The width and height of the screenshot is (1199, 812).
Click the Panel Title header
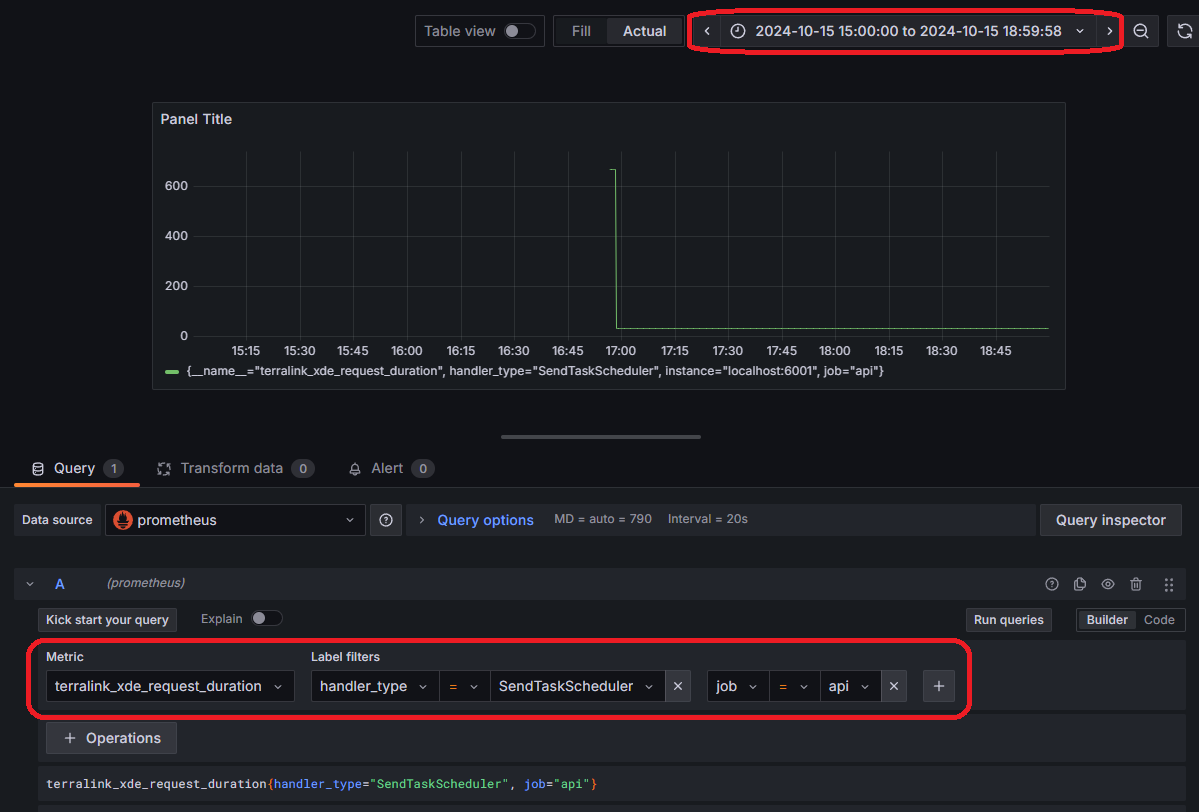point(196,119)
